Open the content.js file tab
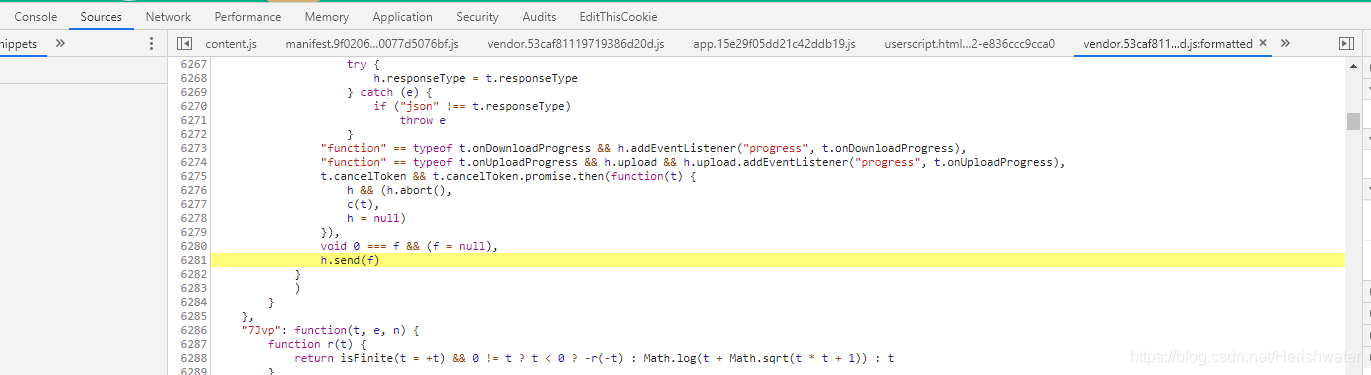The width and height of the screenshot is (1371, 375). [231, 44]
